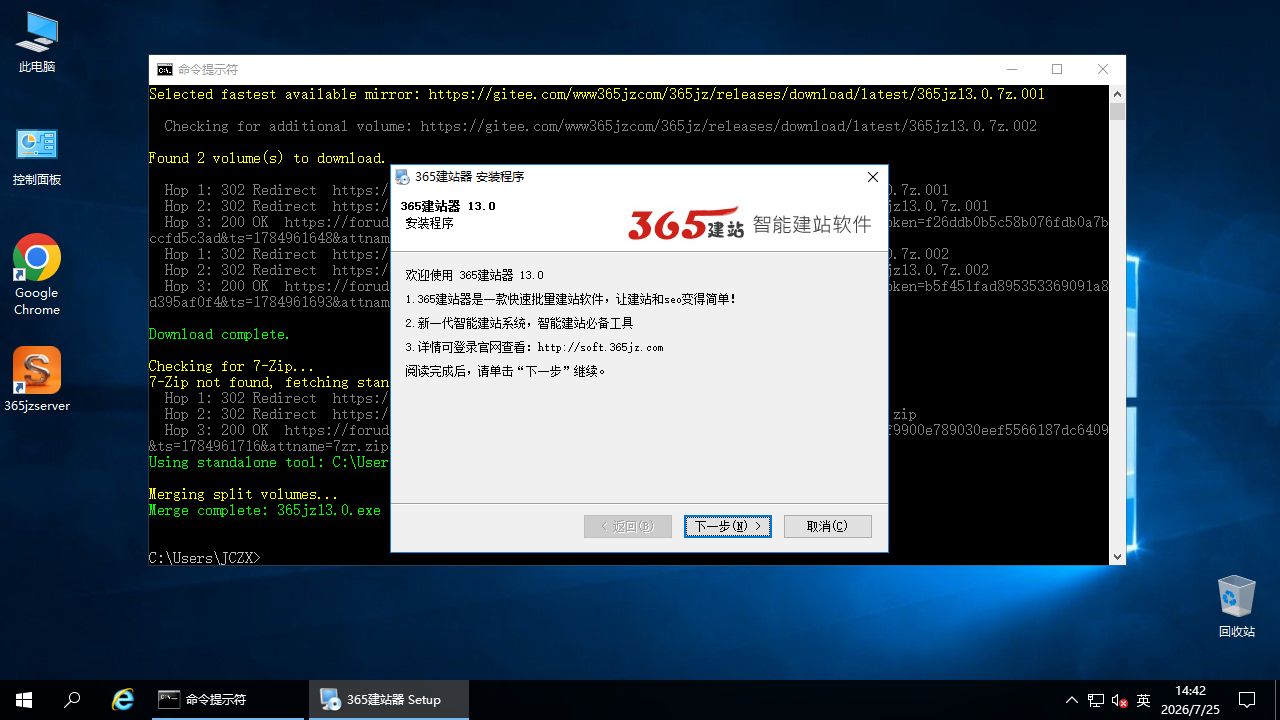1280x720 pixels.
Task: Open the taskbar clock showing 14:42
Action: coord(1190,699)
